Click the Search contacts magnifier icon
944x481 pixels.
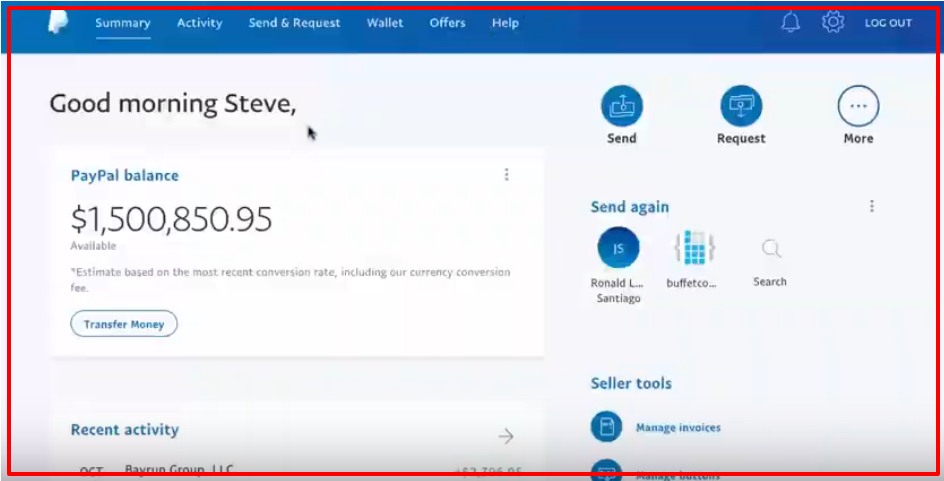771,248
